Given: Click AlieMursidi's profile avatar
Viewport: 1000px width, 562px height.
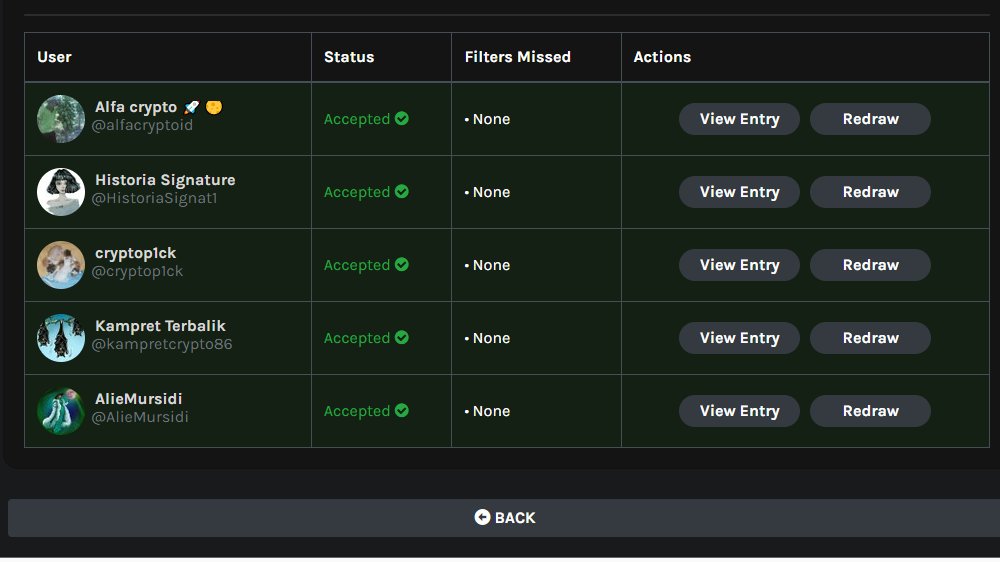Looking at the screenshot, I should tap(61, 411).
